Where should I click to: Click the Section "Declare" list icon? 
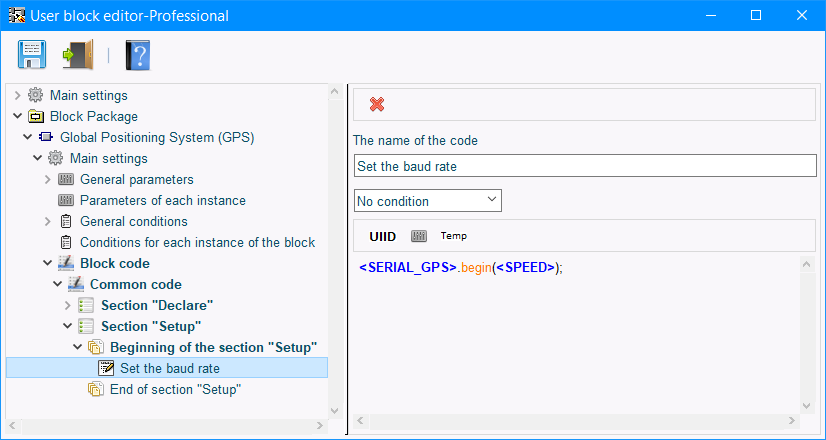[86, 305]
